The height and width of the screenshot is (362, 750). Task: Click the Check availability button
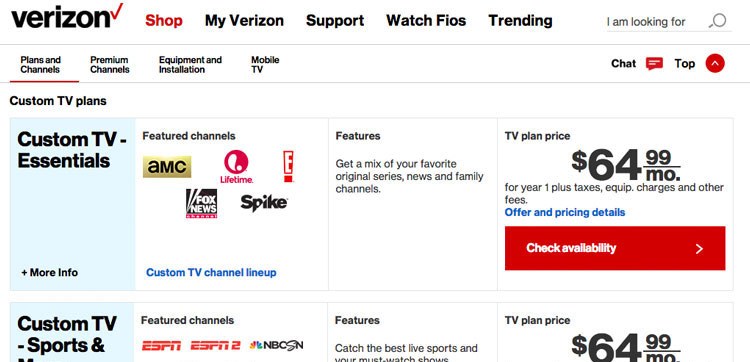point(615,248)
